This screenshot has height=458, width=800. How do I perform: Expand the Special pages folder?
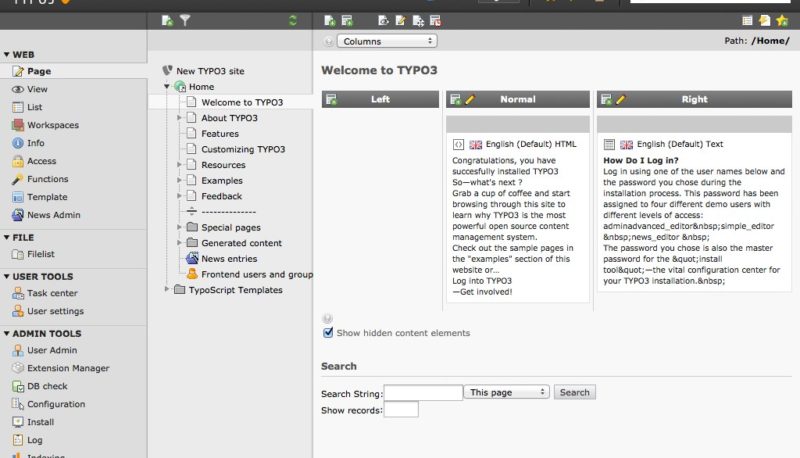179,227
